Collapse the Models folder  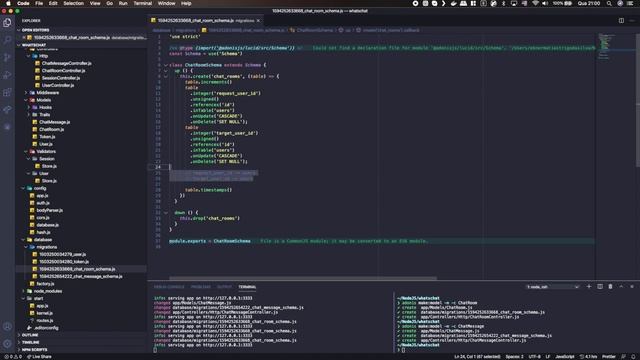coord(27,100)
